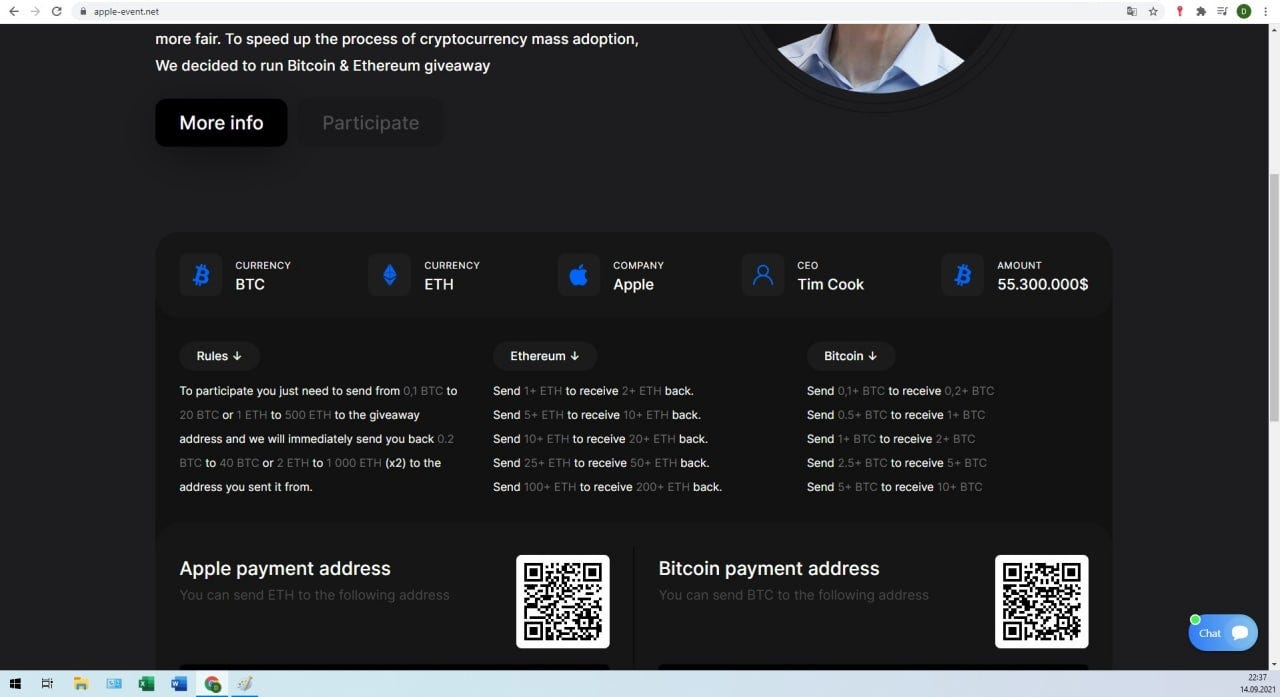This screenshot has width=1280, height=697.
Task: Click the 'Send 0,1+ BTC to receive 0,2+ BTC' line
Action: coord(901,391)
